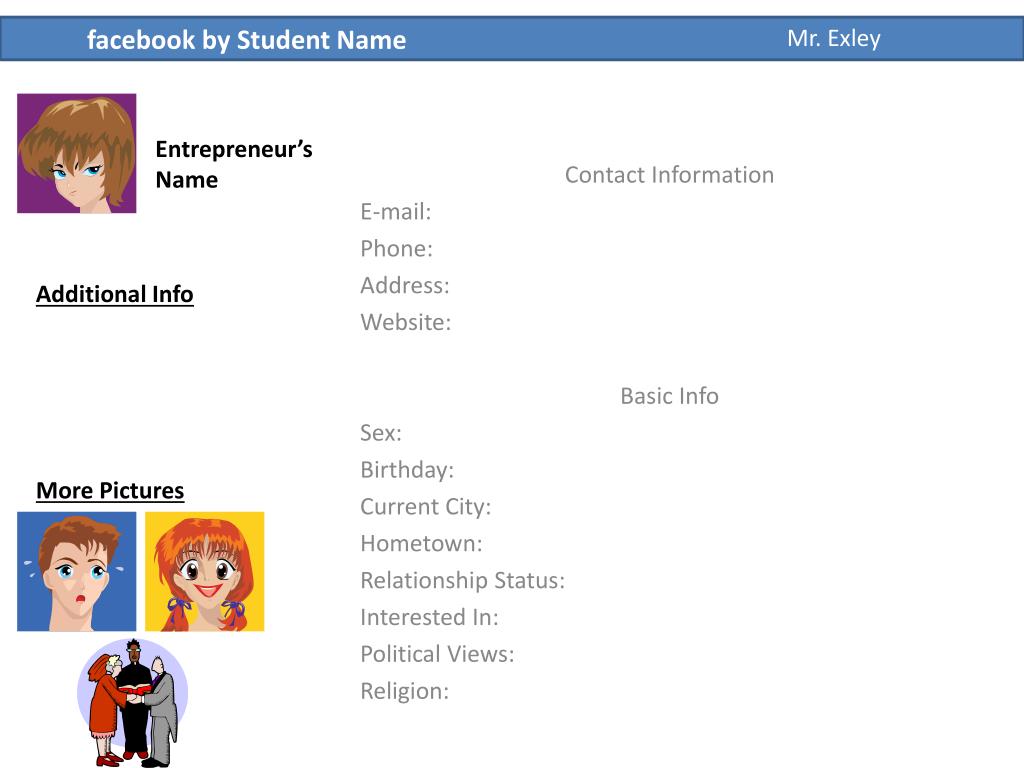Click the Religion field line

405,692
